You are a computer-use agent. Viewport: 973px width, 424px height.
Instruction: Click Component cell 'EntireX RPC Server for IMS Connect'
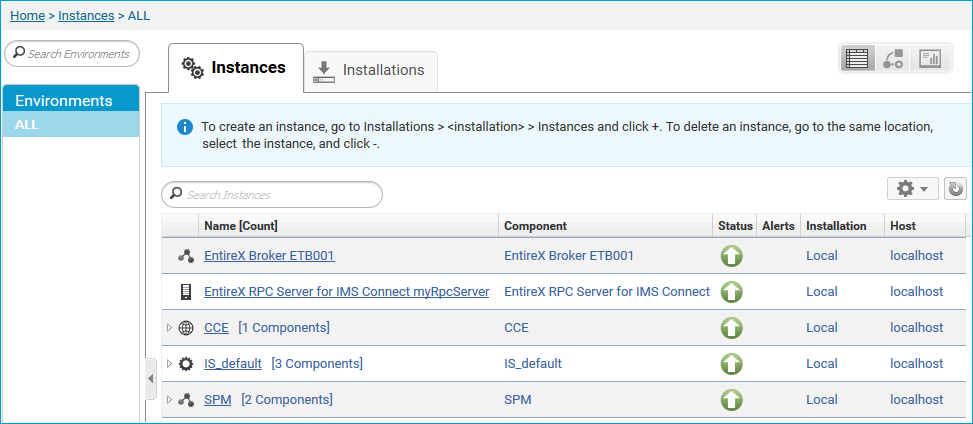607,292
